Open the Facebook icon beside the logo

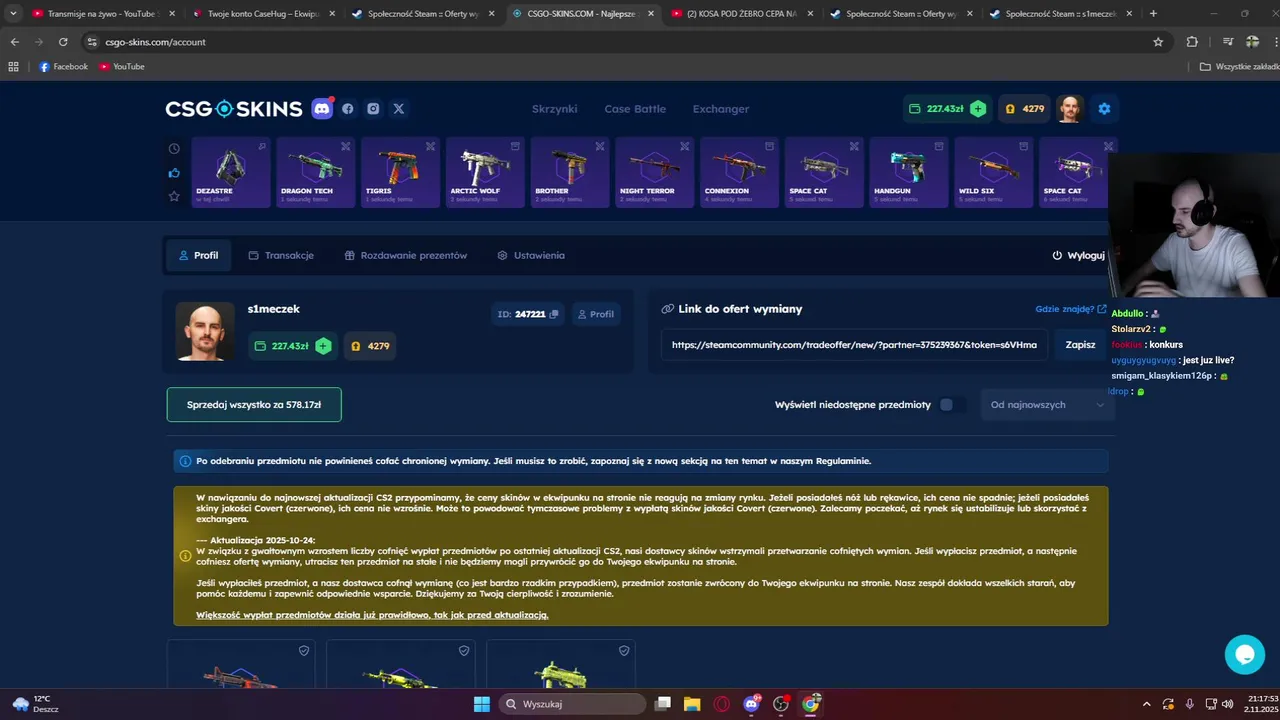coord(348,109)
